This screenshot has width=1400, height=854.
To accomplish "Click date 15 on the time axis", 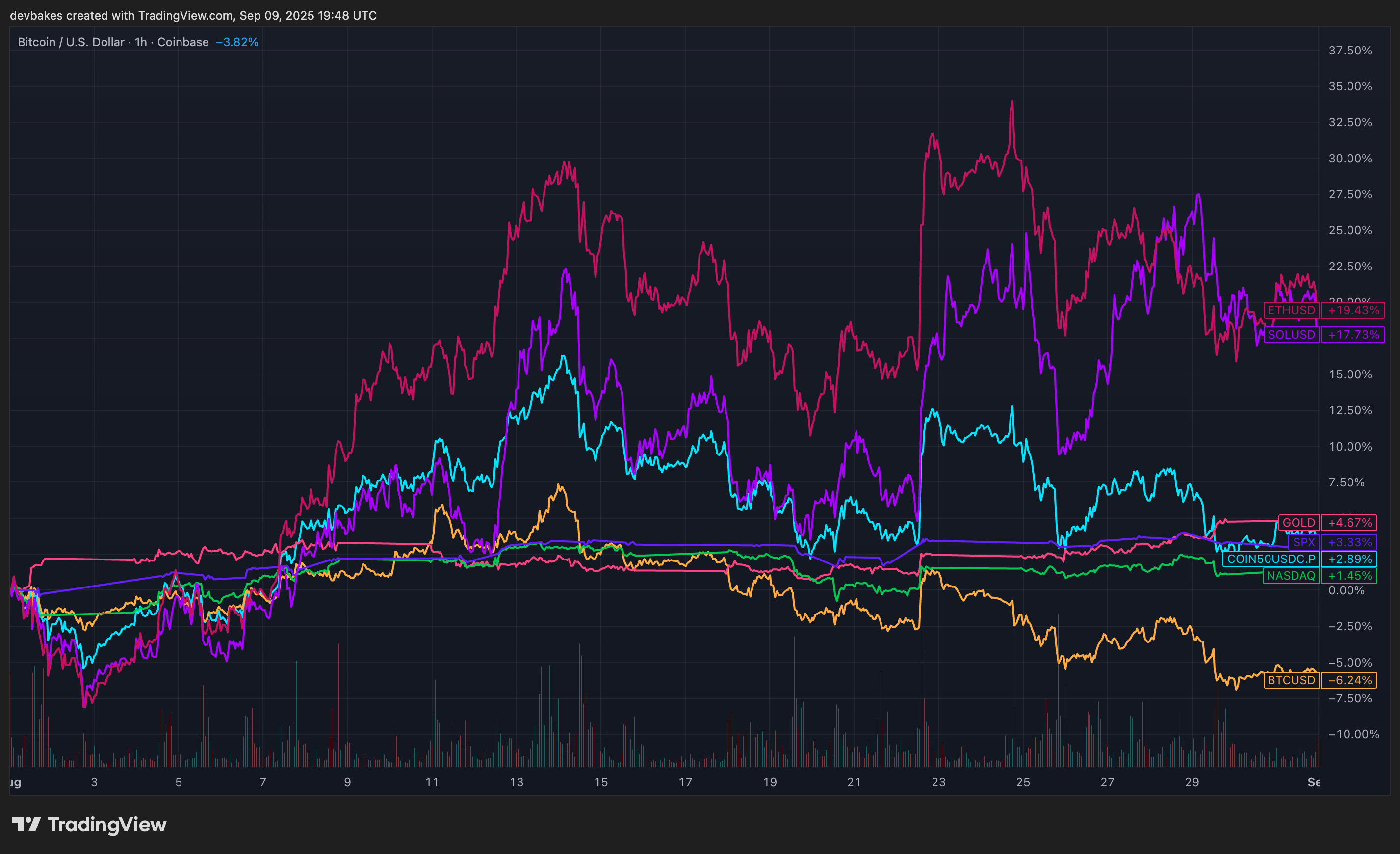I will point(600,782).
